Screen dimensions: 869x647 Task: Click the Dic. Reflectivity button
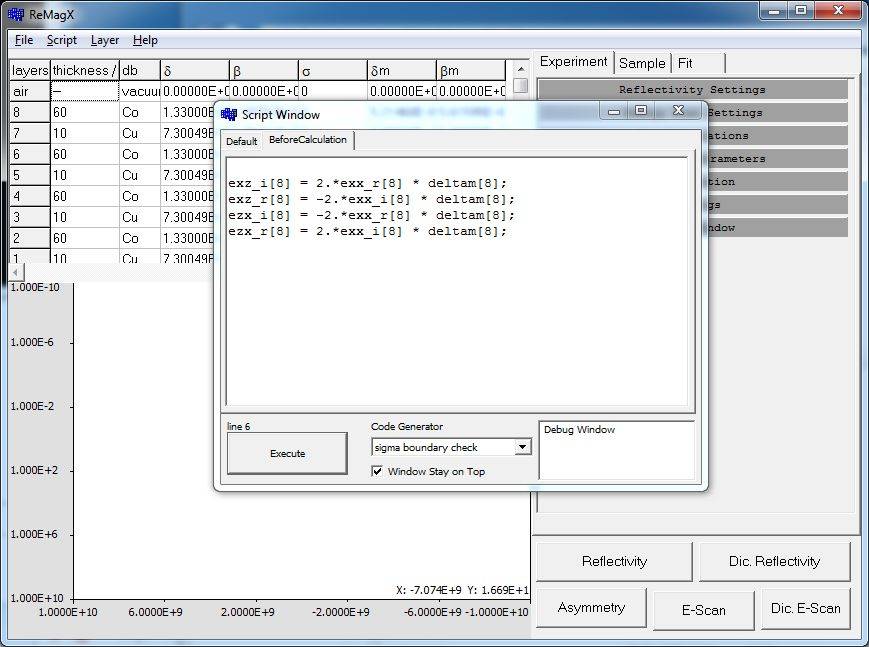pos(775,561)
